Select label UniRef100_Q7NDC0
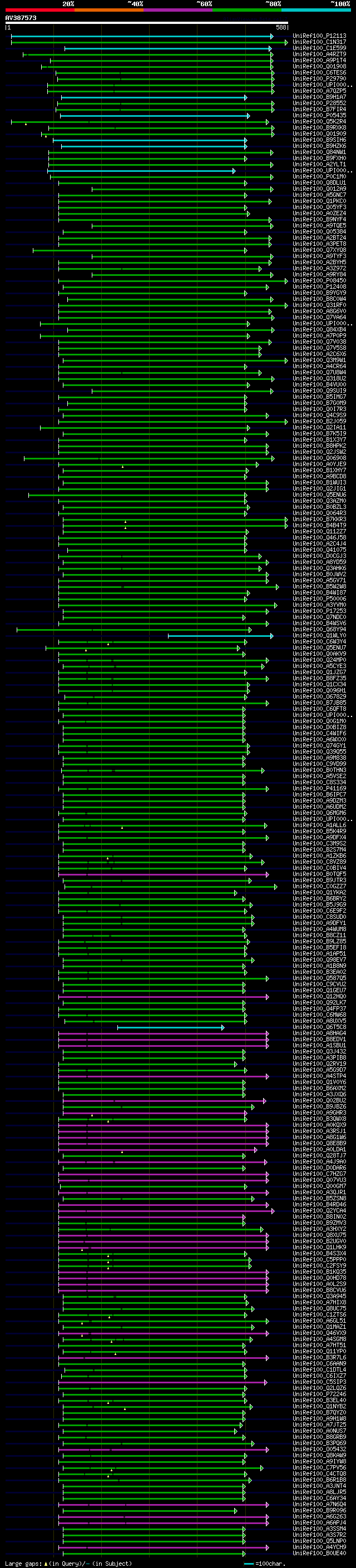This screenshot has height=1568, width=356. coord(319,617)
